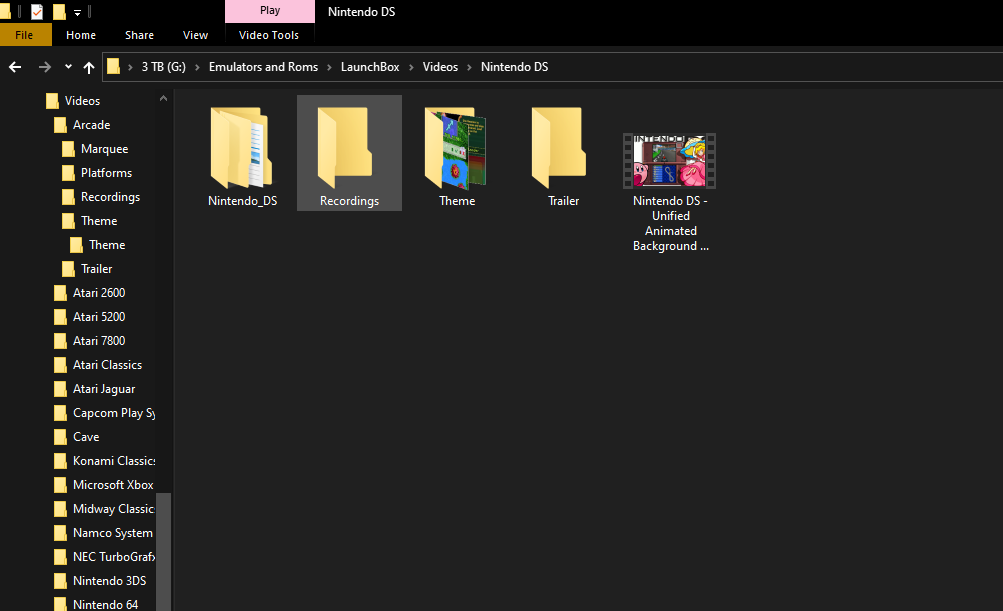The height and width of the screenshot is (611, 1003).
Task: Open the Video Tools ribbon tab
Action: (x=269, y=35)
